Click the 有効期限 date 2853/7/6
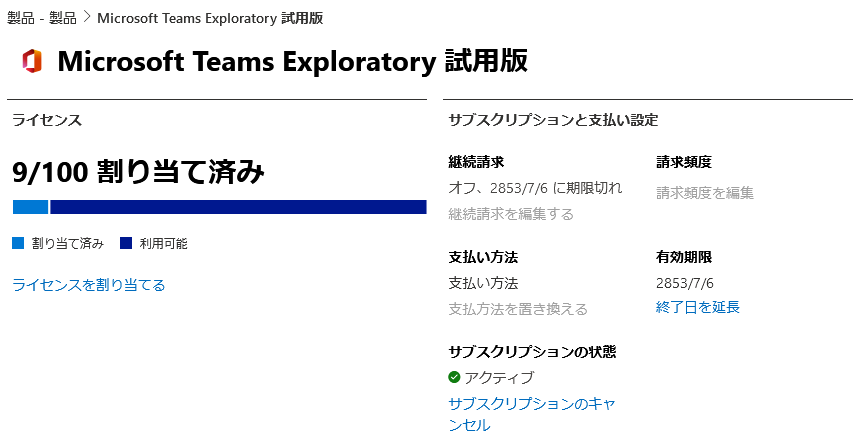 [685, 283]
